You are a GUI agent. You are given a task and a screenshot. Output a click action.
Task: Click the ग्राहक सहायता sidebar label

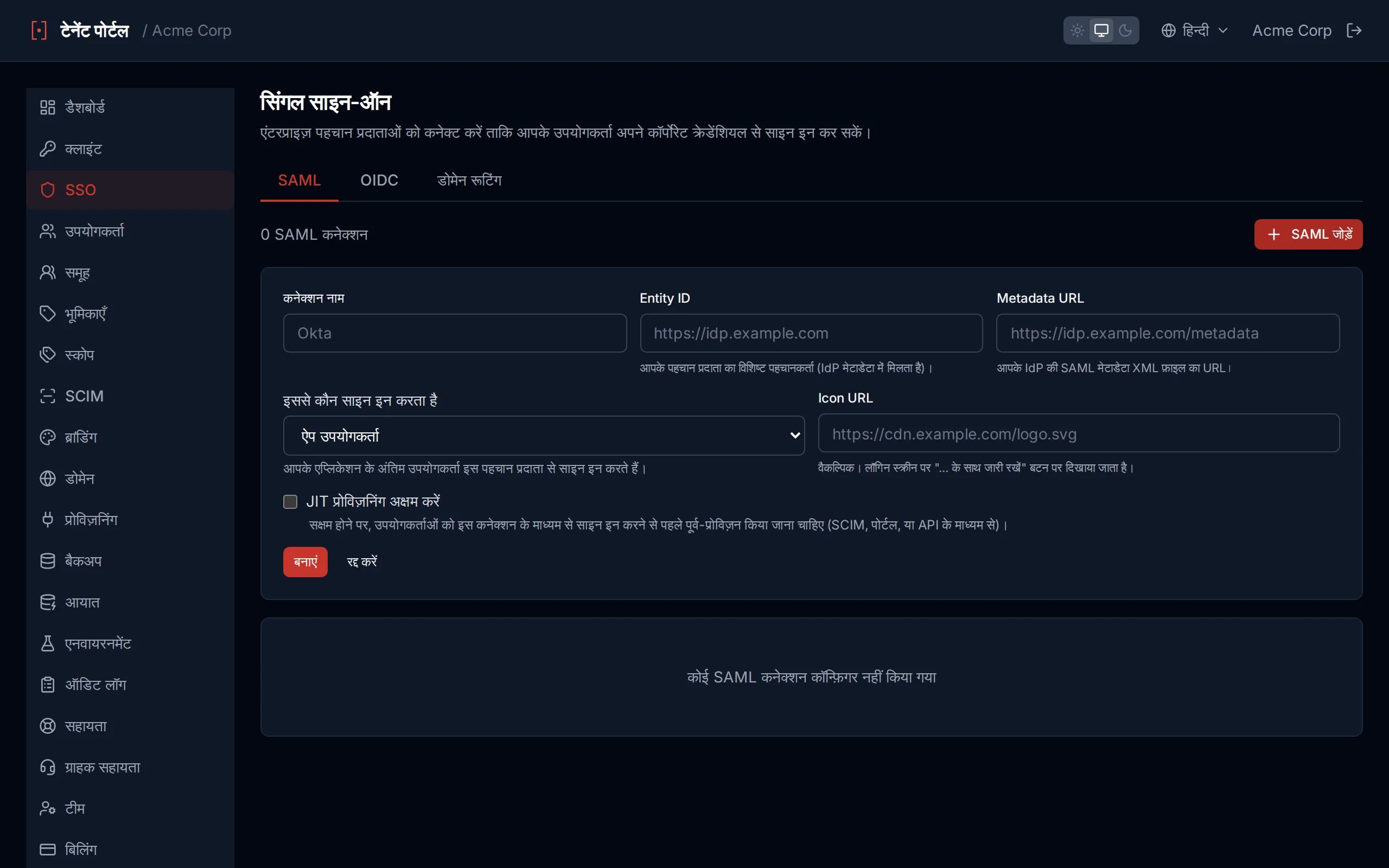click(102, 768)
